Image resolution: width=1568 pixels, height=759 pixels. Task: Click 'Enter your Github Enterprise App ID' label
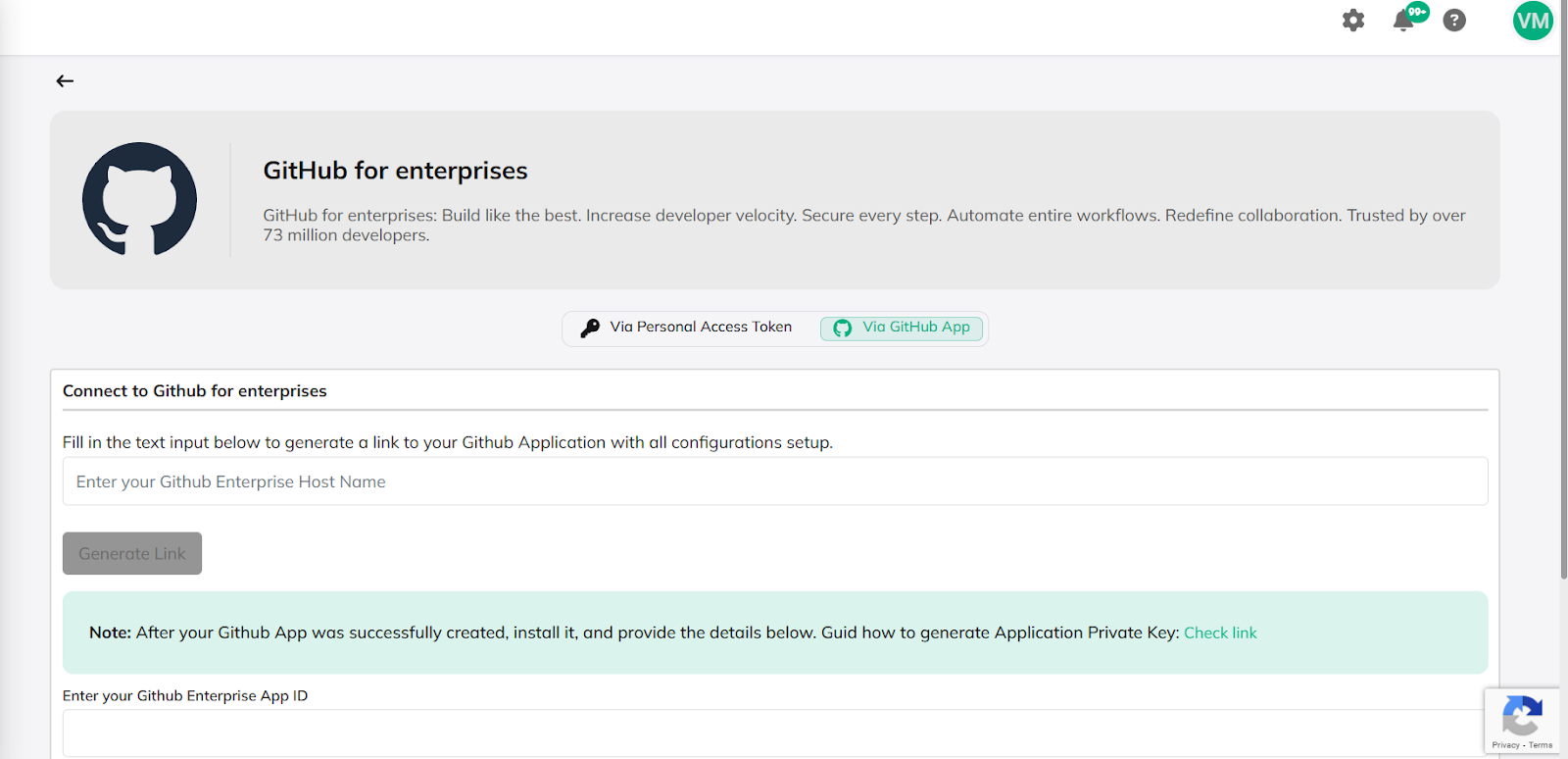pyautogui.click(x=185, y=695)
